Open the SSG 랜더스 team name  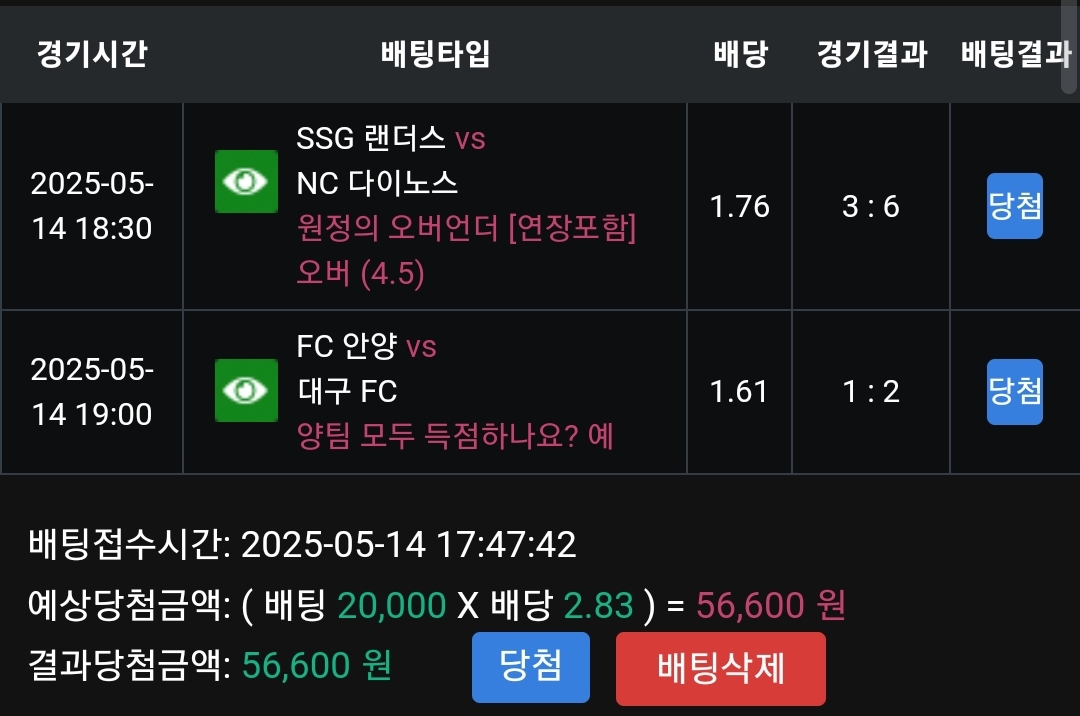tap(370, 138)
